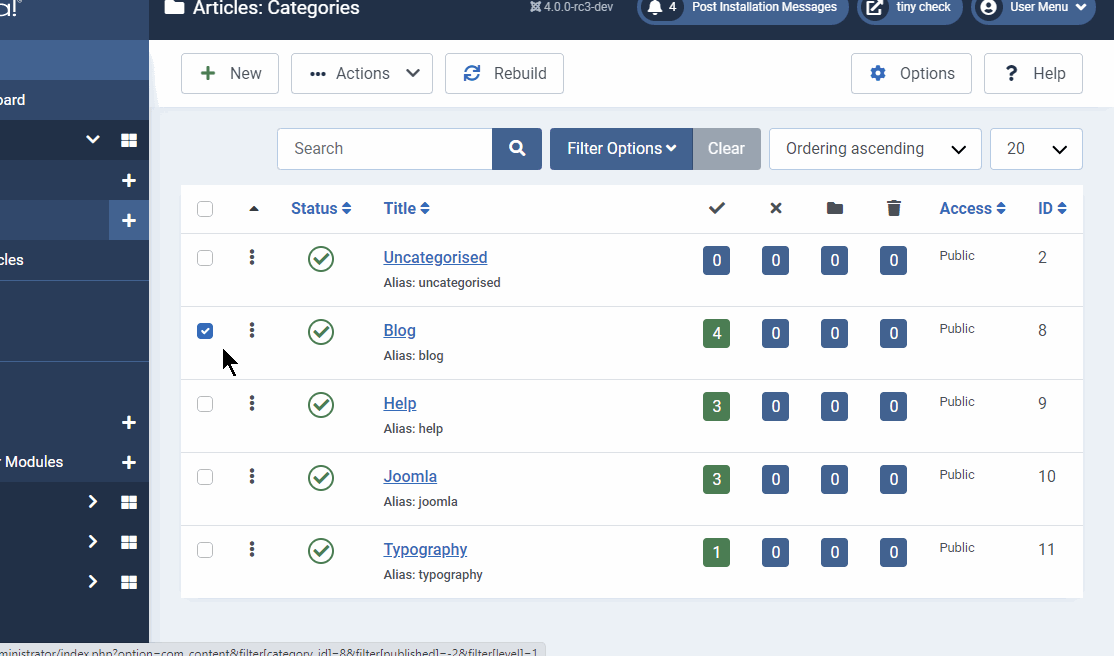Sort table by Access column
The image size is (1114, 656).
point(973,208)
